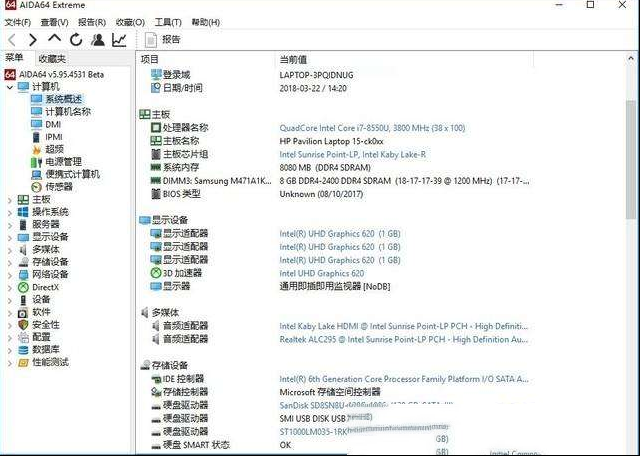Select 设备 in the tree

41,300
